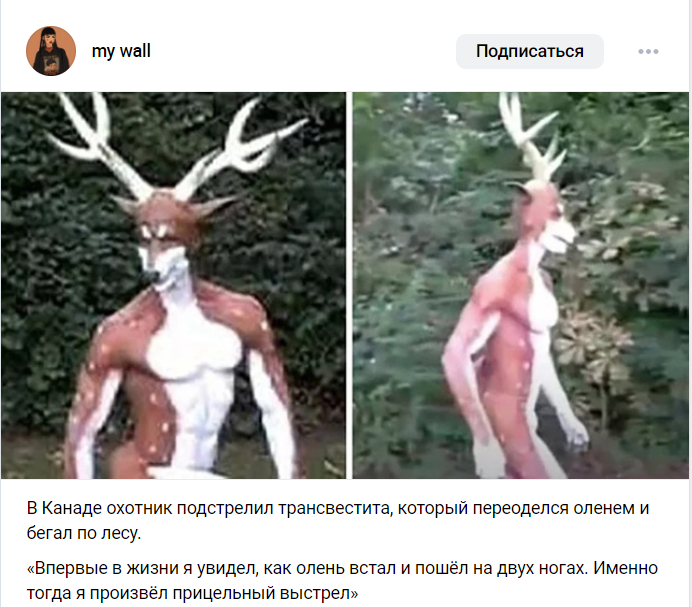Click the antlers in the right photo
This screenshot has width=692, height=607.
(532, 137)
